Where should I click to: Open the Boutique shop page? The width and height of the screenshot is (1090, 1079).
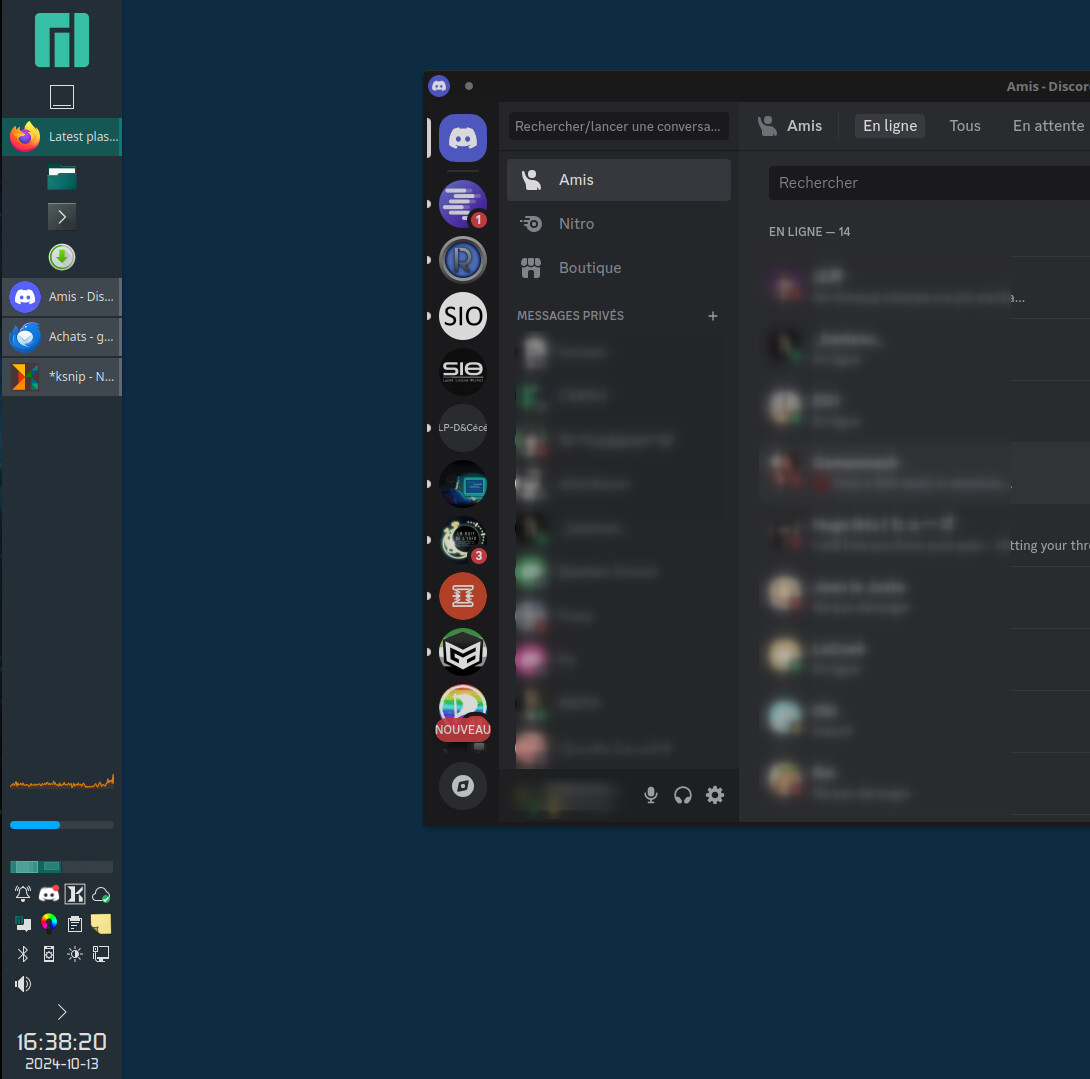589,268
